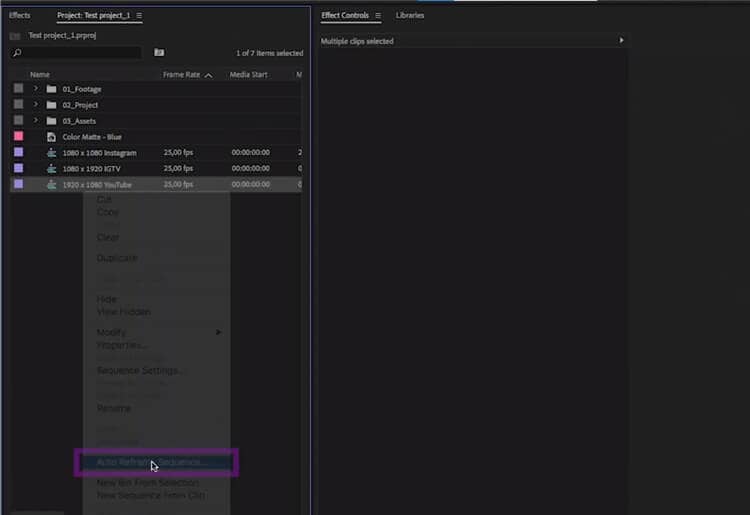Viewport: 750px width, 515px height.
Task: Open the Libraries tab
Action: 410,15
